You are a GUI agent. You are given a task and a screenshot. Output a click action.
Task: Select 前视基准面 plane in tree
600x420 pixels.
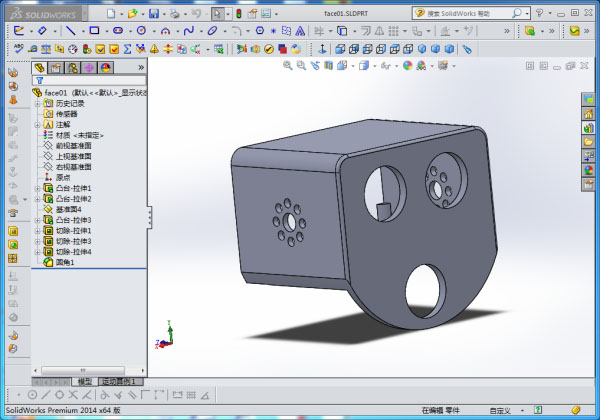68,146
